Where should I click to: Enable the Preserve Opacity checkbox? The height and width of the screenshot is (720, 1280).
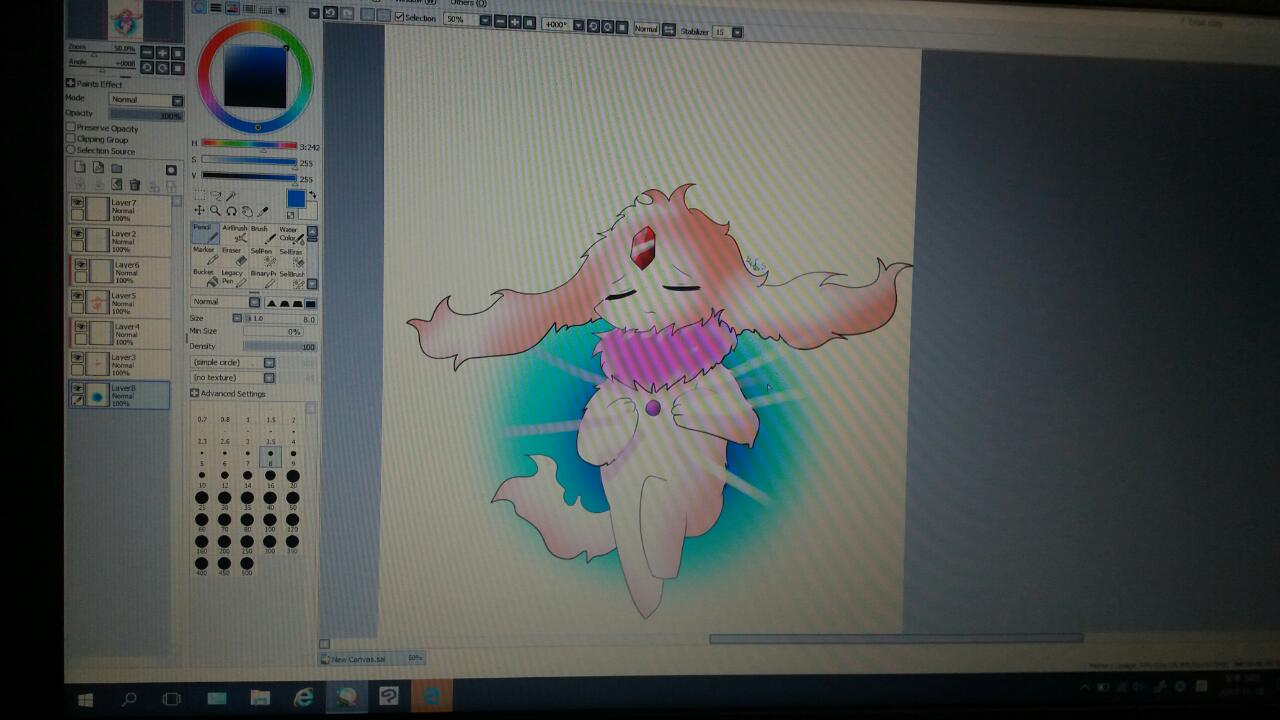coord(71,128)
